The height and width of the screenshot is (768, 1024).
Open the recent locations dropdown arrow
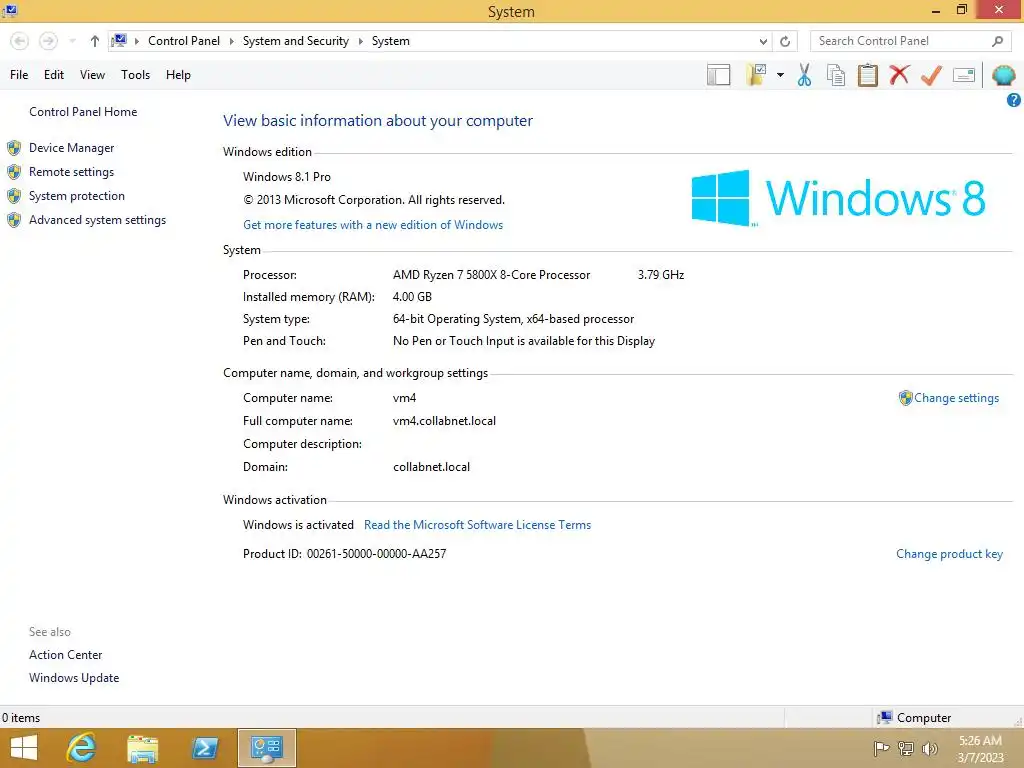72,41
